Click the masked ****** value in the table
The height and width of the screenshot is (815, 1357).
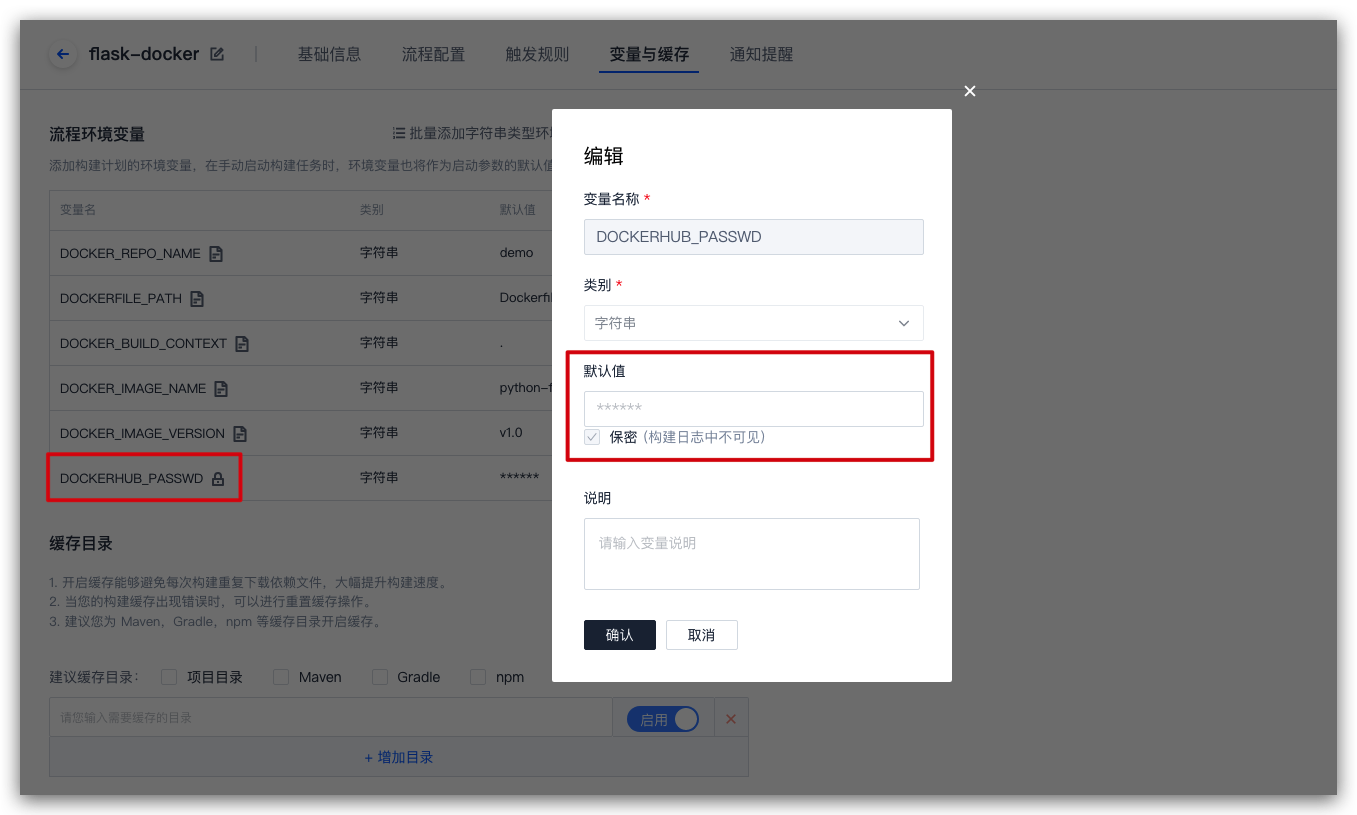(519, 478)
